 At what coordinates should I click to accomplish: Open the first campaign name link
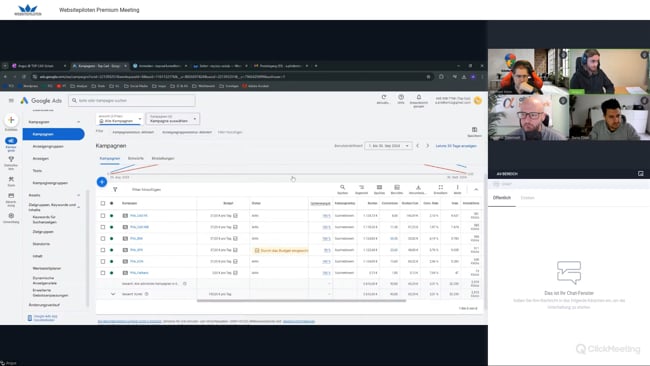(138, 216)
